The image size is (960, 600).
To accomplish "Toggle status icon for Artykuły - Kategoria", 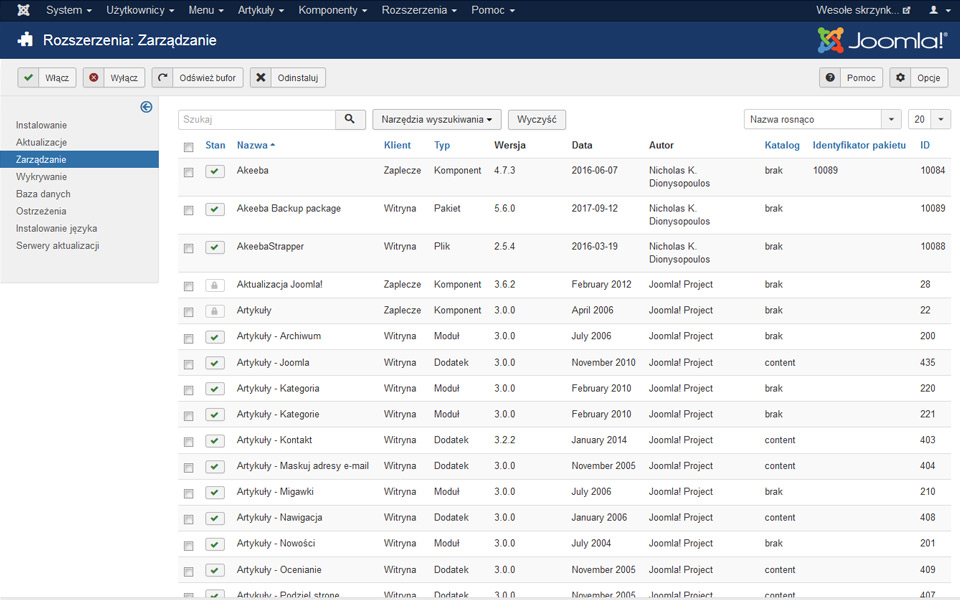I will [214, 389].
